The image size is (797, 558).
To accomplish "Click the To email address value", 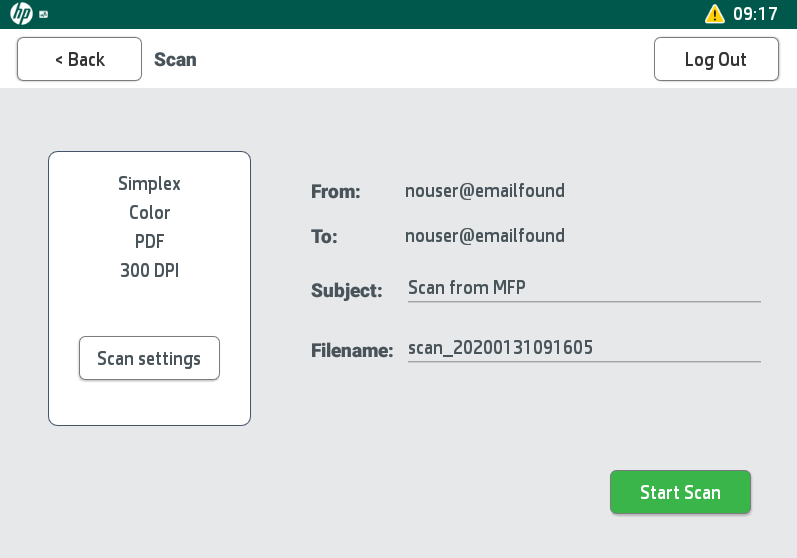I will (484, 236).
